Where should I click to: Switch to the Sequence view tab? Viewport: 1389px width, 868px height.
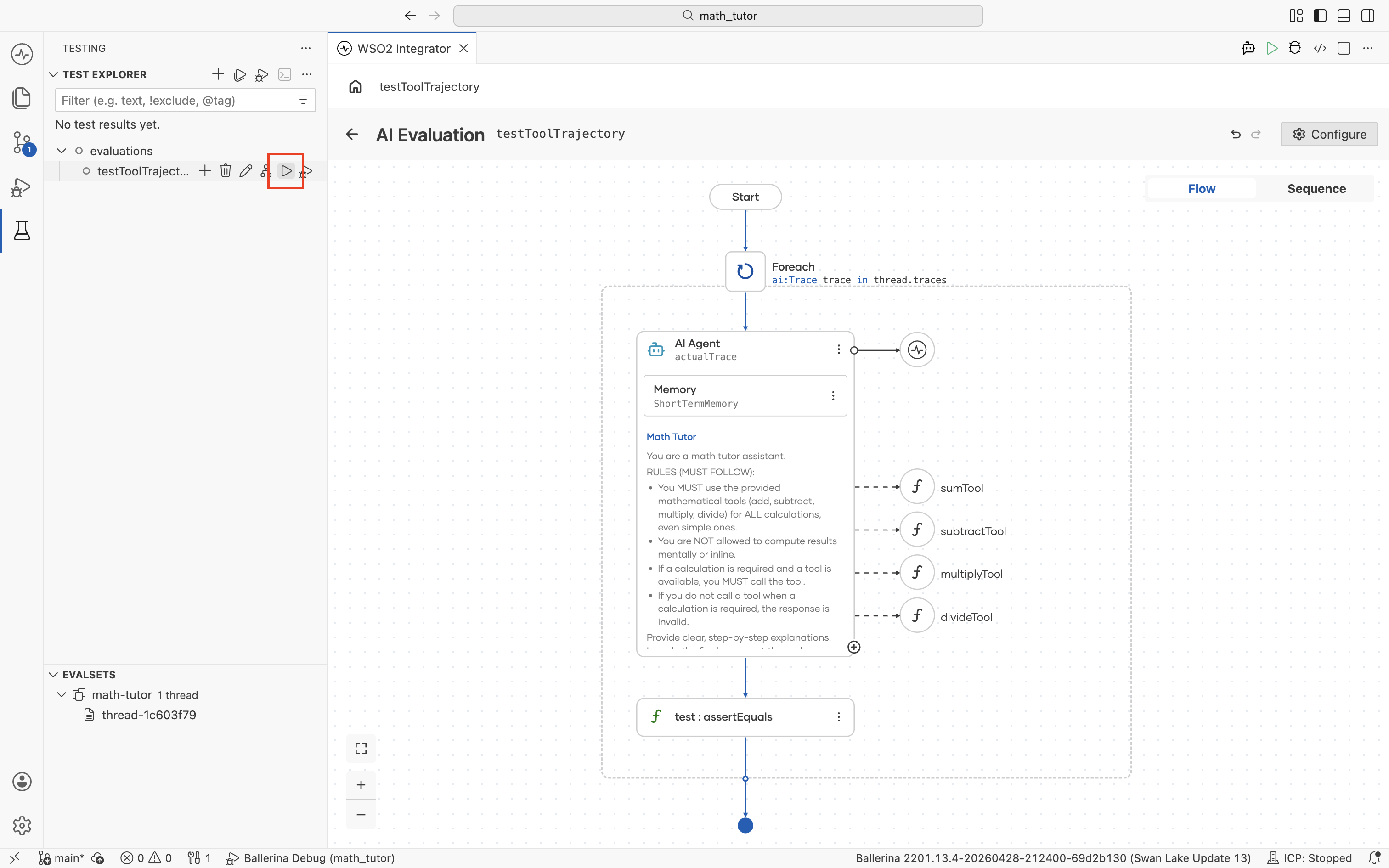pyautogui.click(x=1316, y=189)
